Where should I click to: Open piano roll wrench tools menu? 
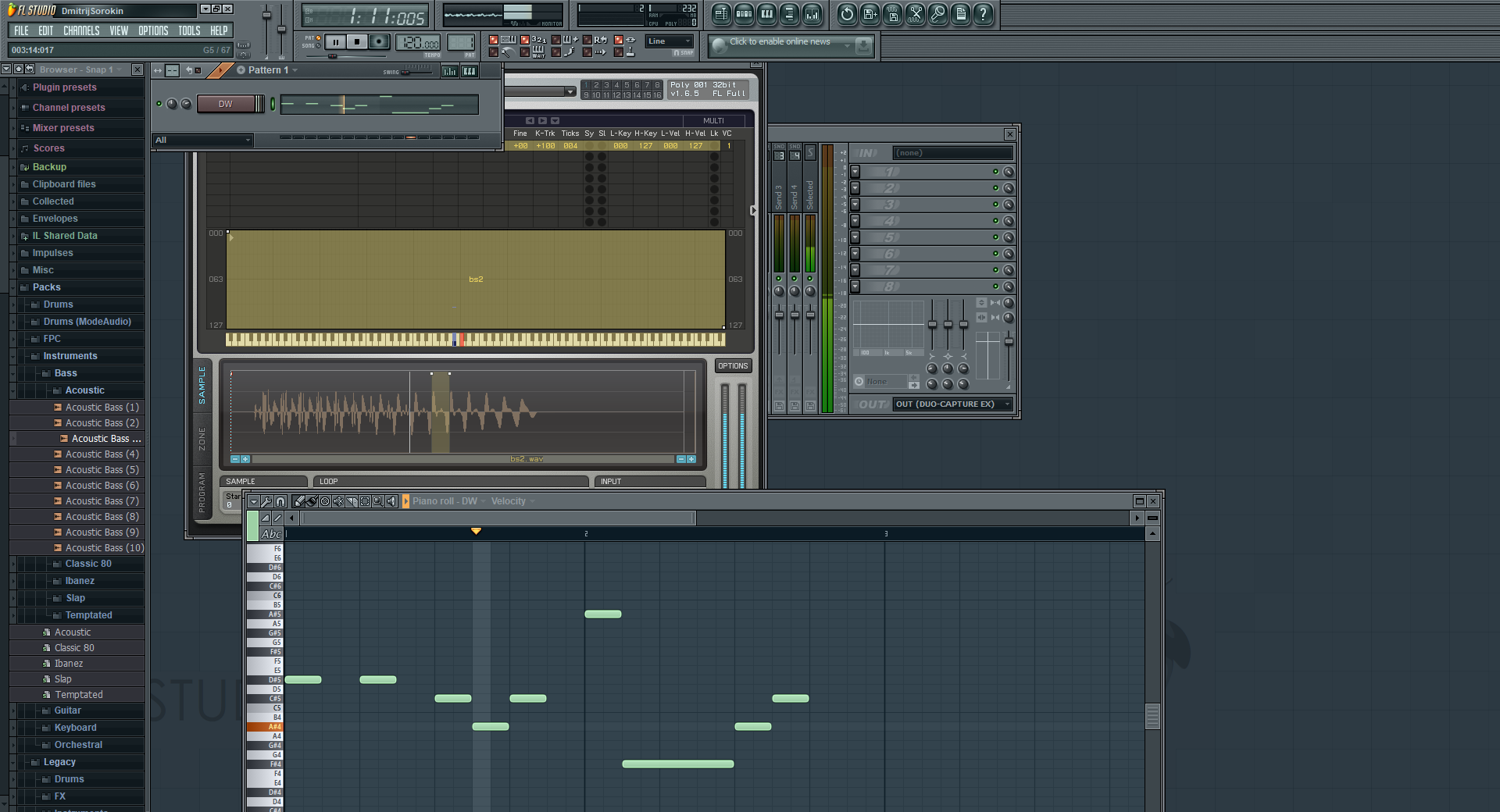click(267, 501)
